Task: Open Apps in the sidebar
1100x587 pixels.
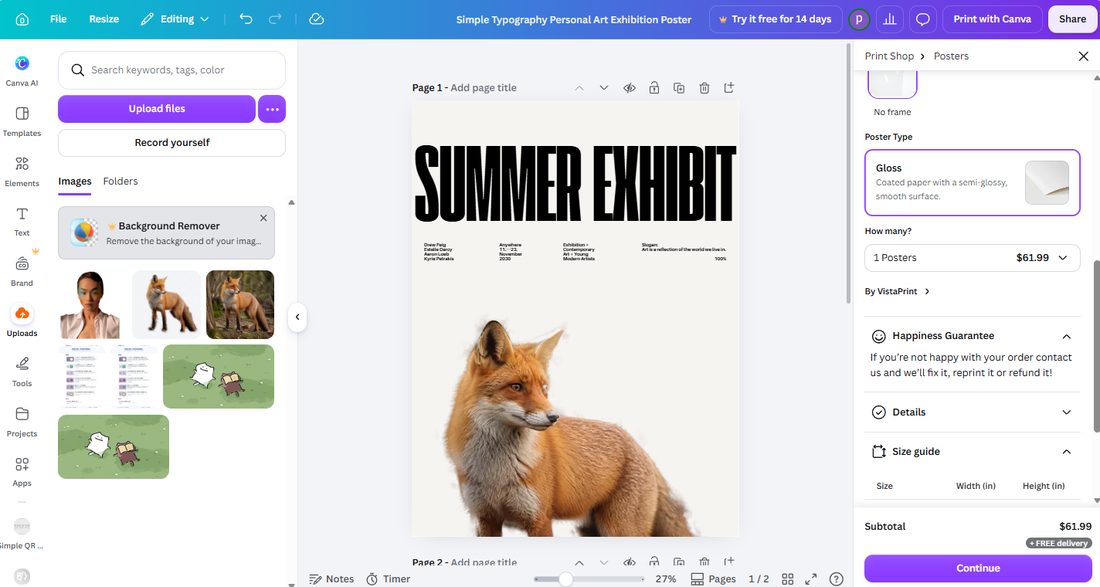Action: pos(22,471)
